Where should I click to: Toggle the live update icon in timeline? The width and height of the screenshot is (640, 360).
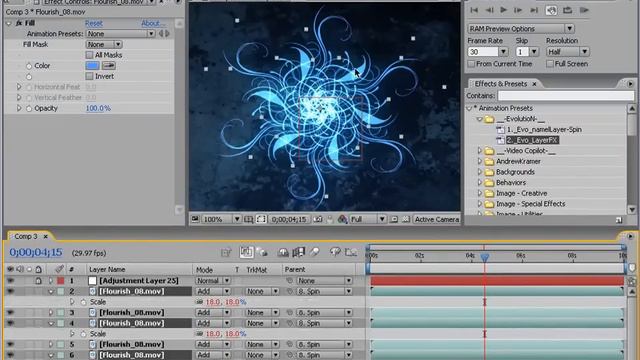(x=246, y=252)
